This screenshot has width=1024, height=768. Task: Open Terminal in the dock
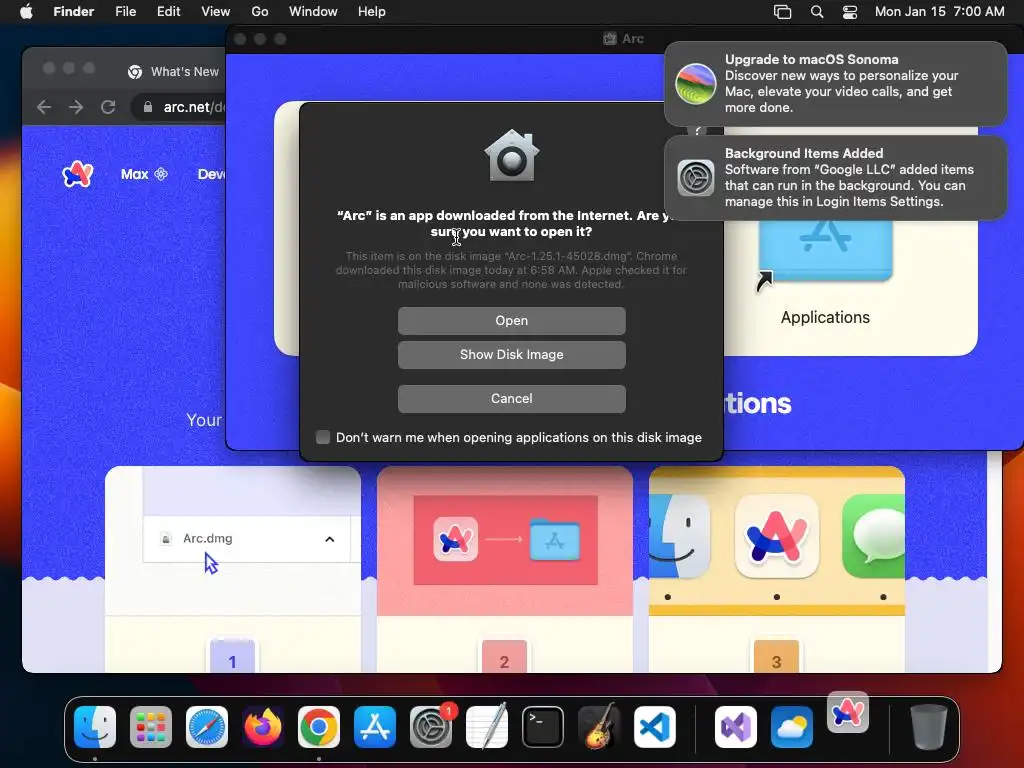[x=543, y=727]
